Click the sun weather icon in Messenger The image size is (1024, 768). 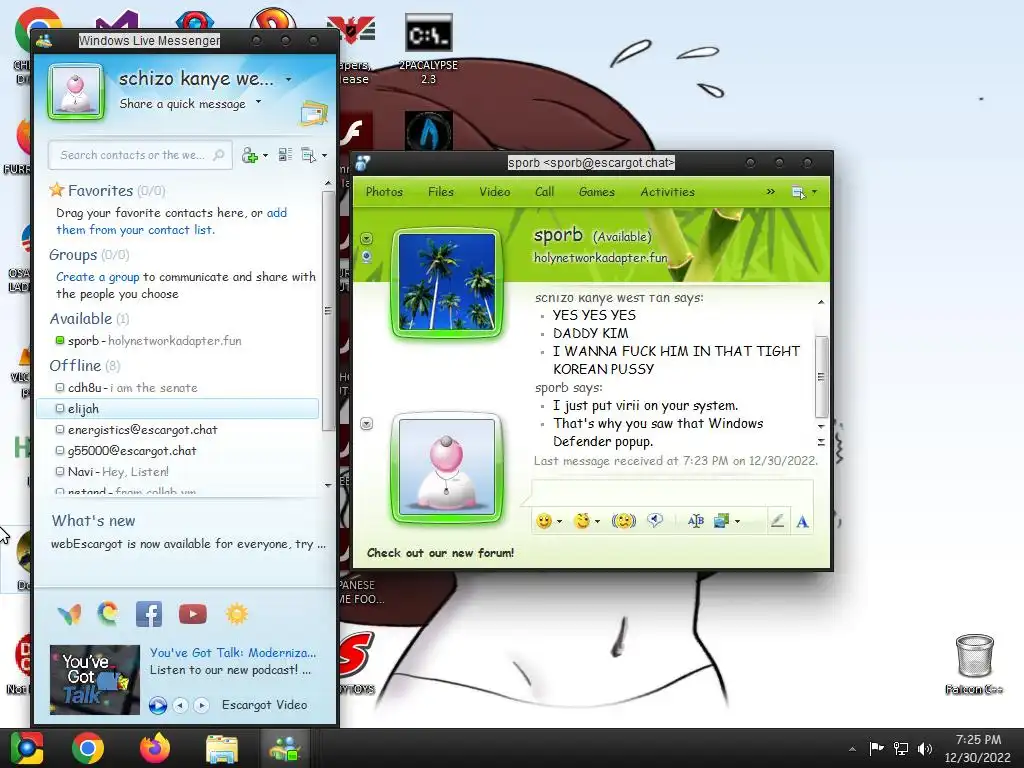coord(236,614)
